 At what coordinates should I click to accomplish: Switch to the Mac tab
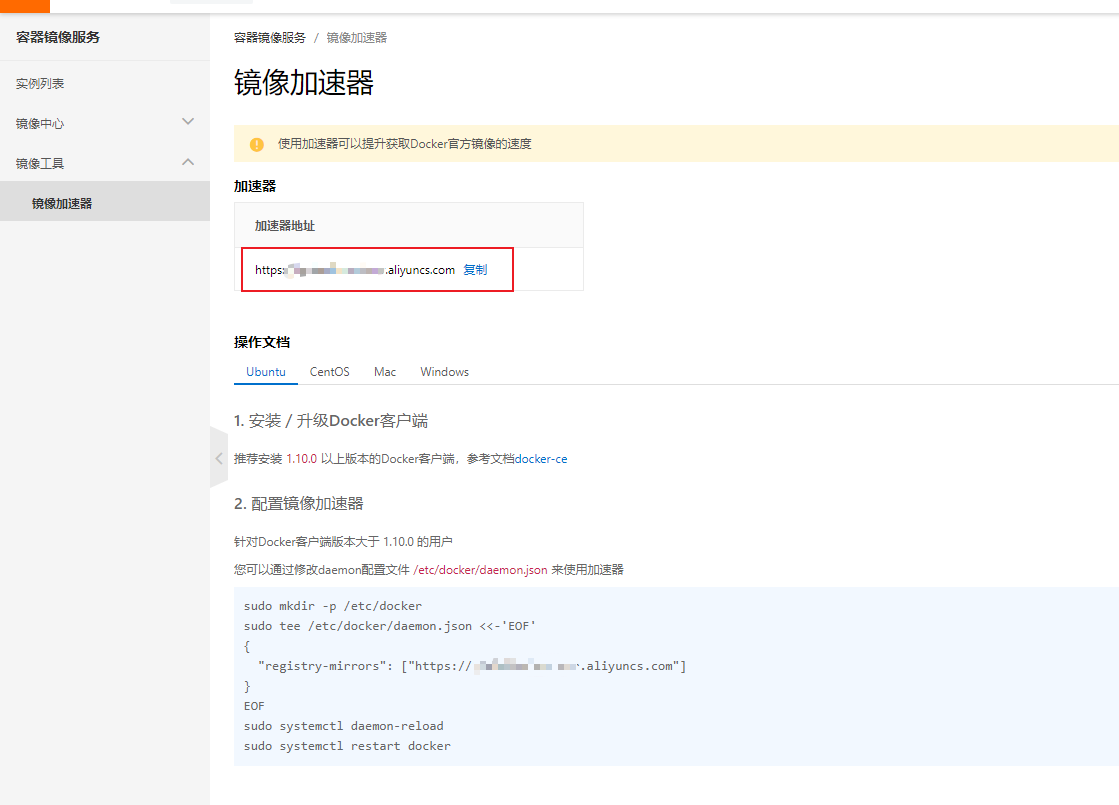click(x=384, y=371)
